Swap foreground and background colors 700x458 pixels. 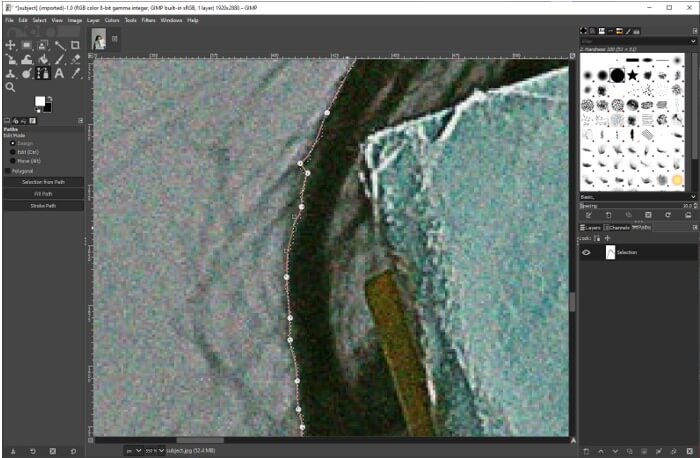(x=50, y=98)
